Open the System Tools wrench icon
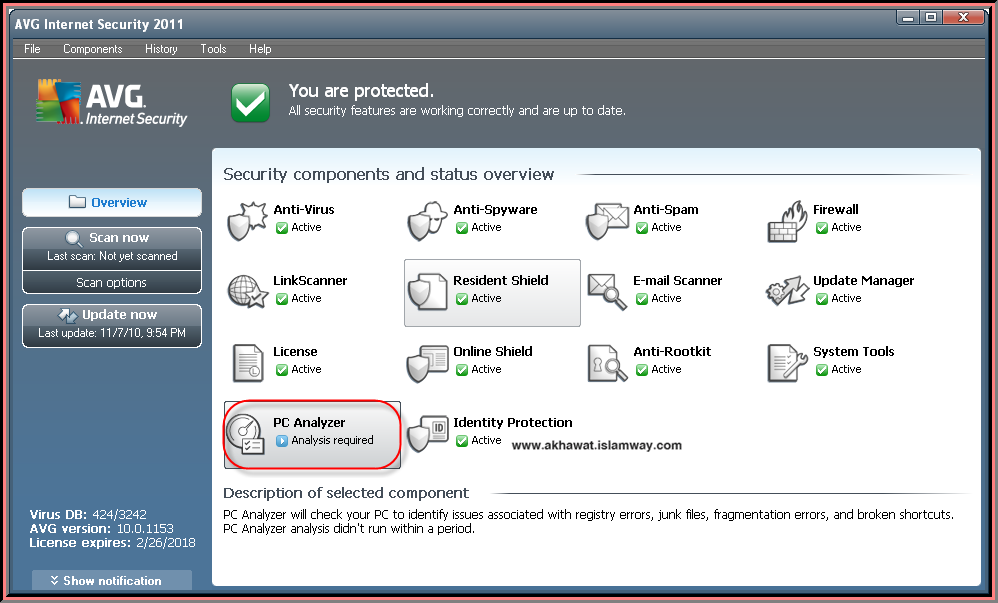Image resolution: width=998 pixels, height=603 pixels. [x=787, y=363]
